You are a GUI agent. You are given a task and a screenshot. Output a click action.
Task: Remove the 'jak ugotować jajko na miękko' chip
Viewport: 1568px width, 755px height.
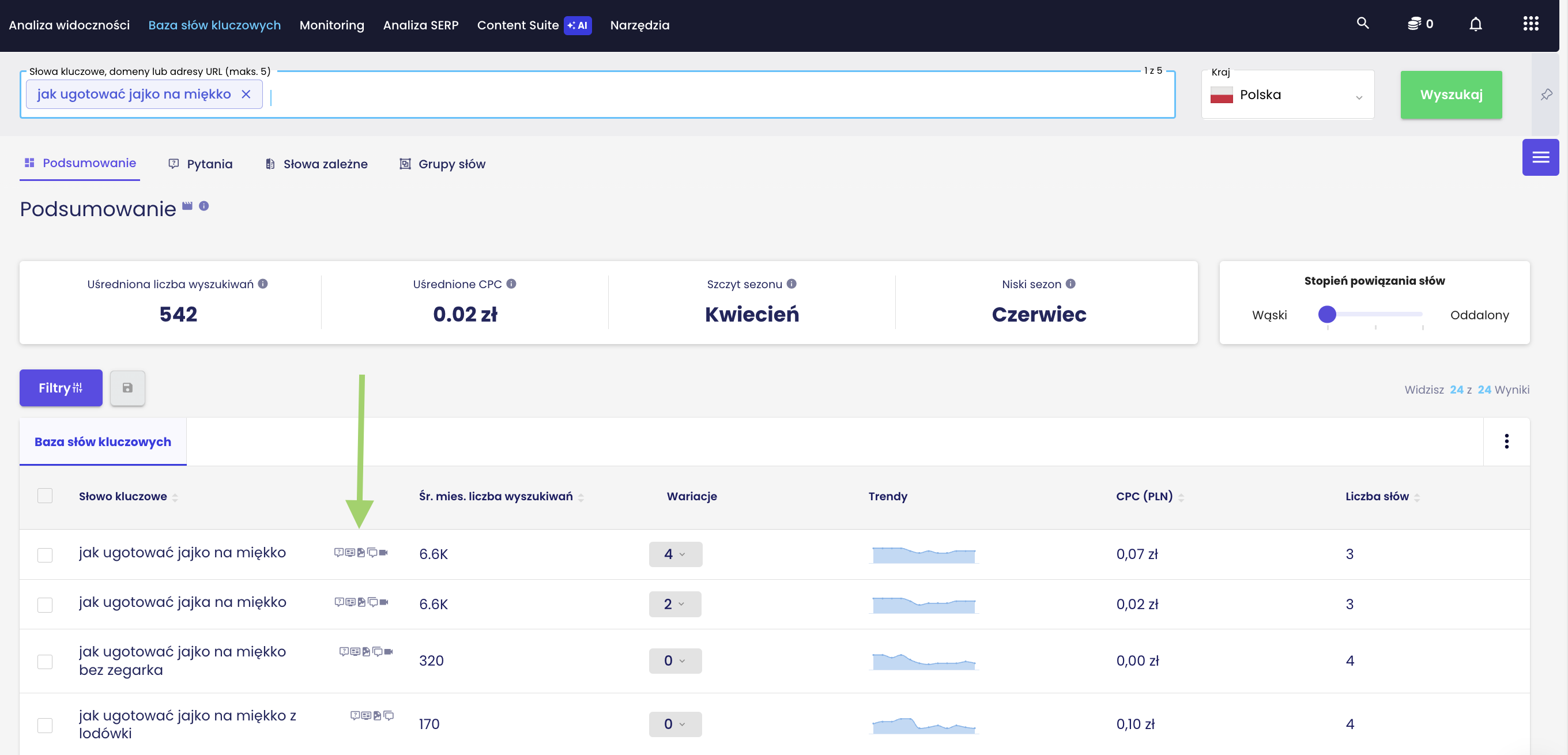click(x=246, y=95)
